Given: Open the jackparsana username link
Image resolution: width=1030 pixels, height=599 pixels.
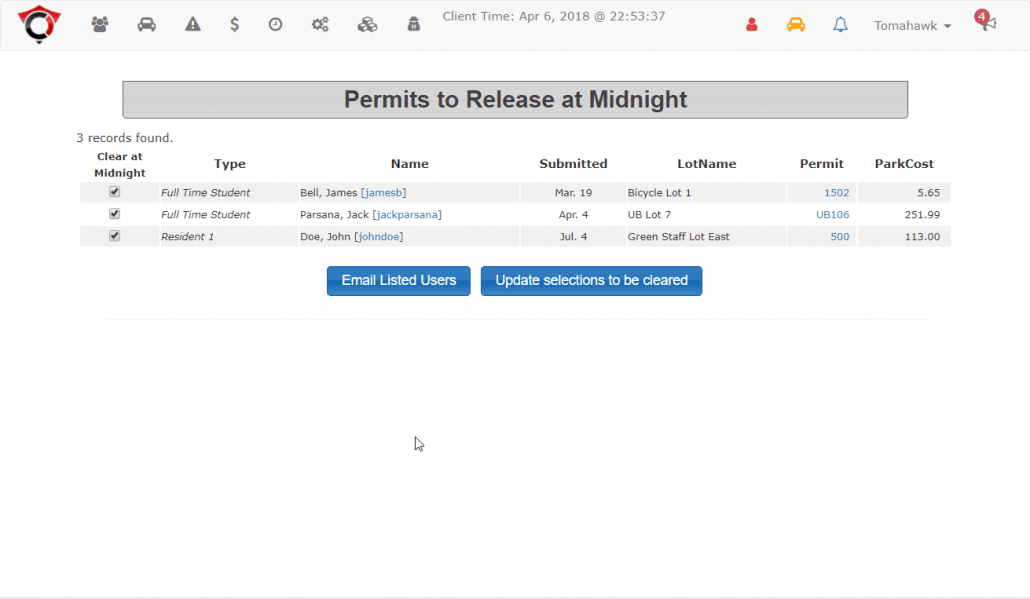Looking at the screenshot, I should click(x=407, y=215).
